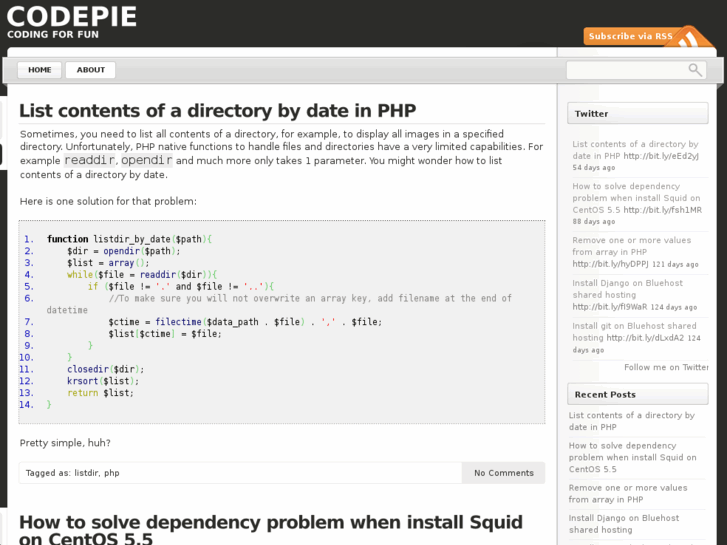This screenshot has height=545, width=727.
Task: Click the 'return $list;' code line
Action: click(x=100, y=393)
